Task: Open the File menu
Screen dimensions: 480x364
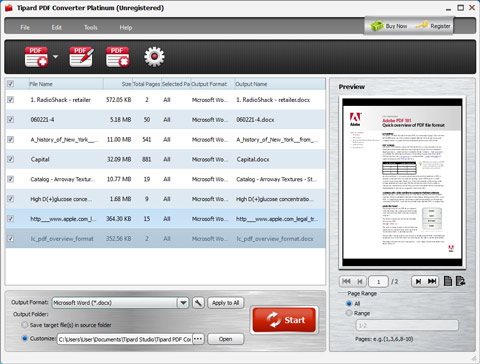Action: [x=25, y=27]
